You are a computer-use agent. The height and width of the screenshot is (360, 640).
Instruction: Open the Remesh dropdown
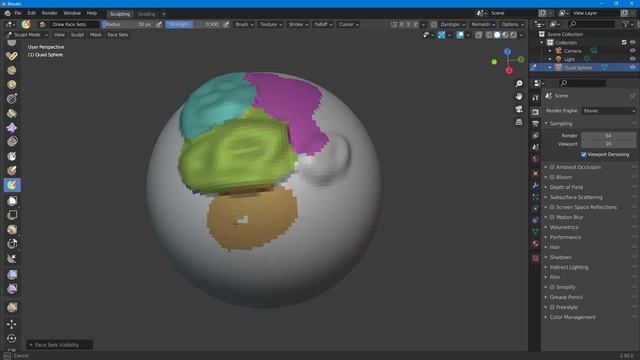click(x=483, y=24)
